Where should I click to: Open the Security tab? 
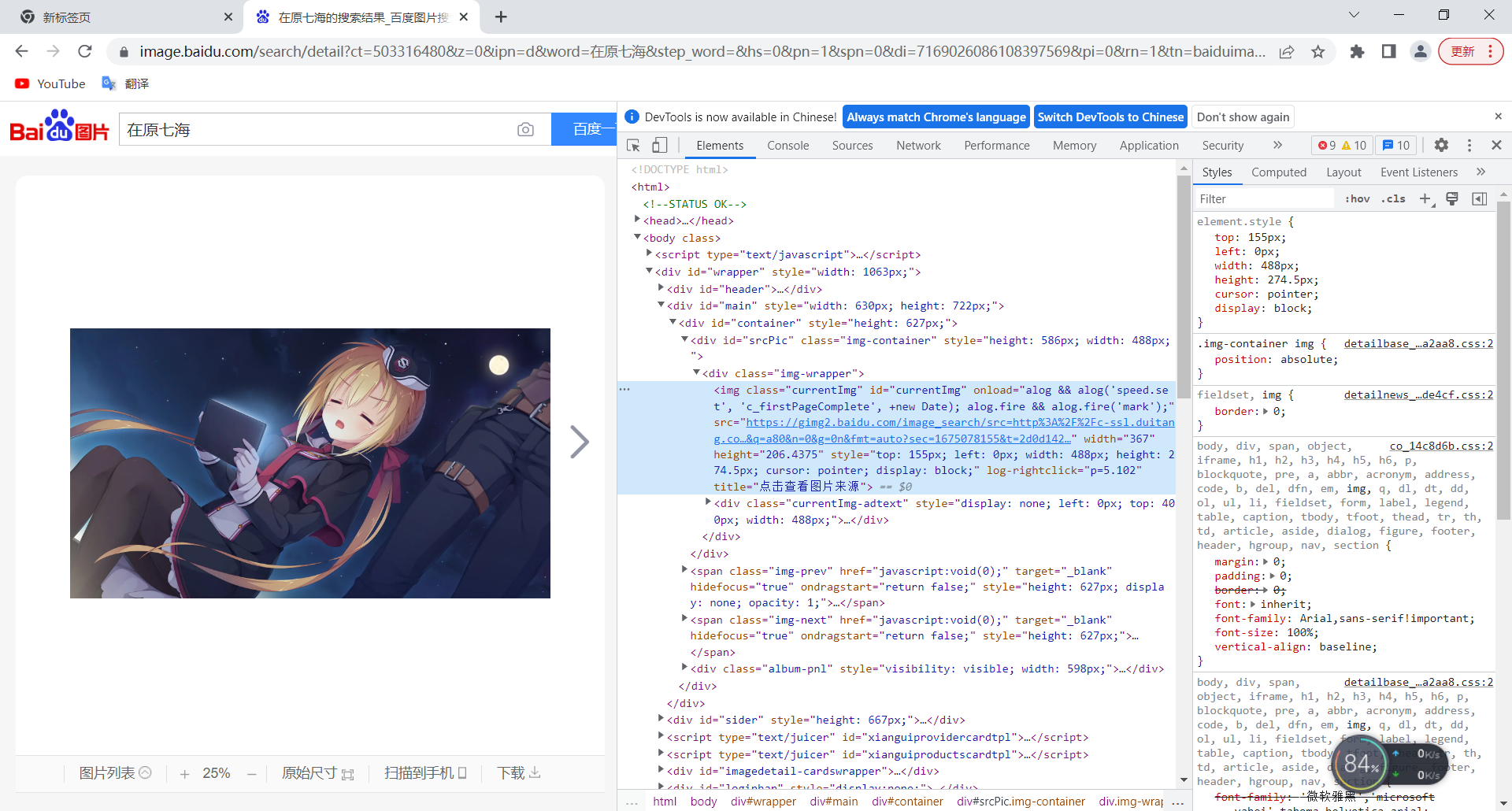tap(1222, 146)
